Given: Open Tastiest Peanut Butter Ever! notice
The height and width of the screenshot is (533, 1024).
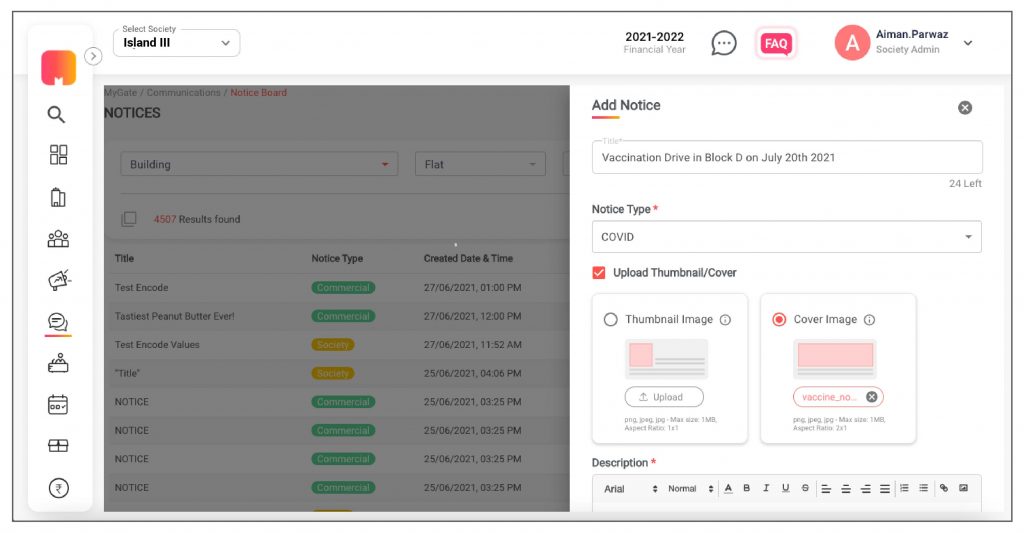Looking at the screenshot, I should [336, 316].
